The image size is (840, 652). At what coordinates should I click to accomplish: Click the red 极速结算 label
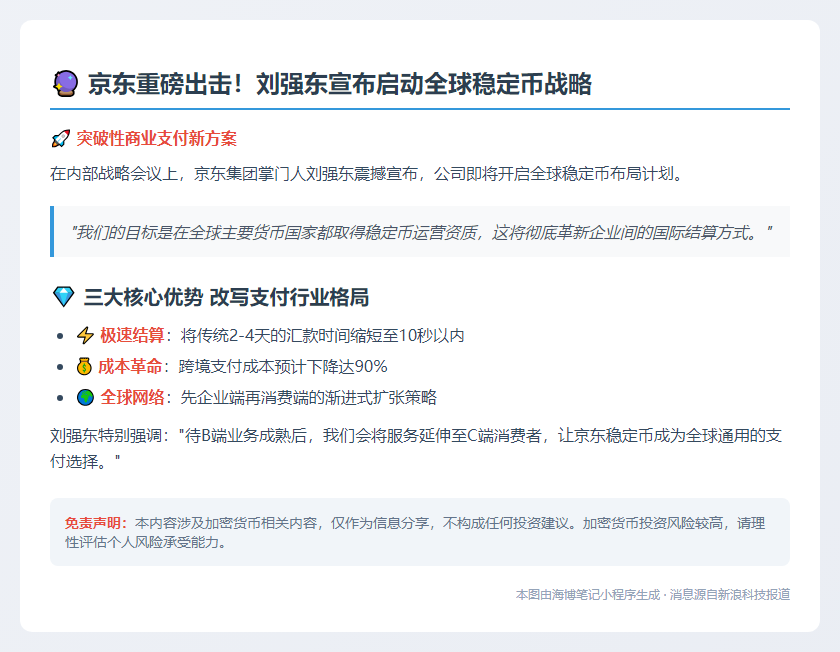point(132,335)
